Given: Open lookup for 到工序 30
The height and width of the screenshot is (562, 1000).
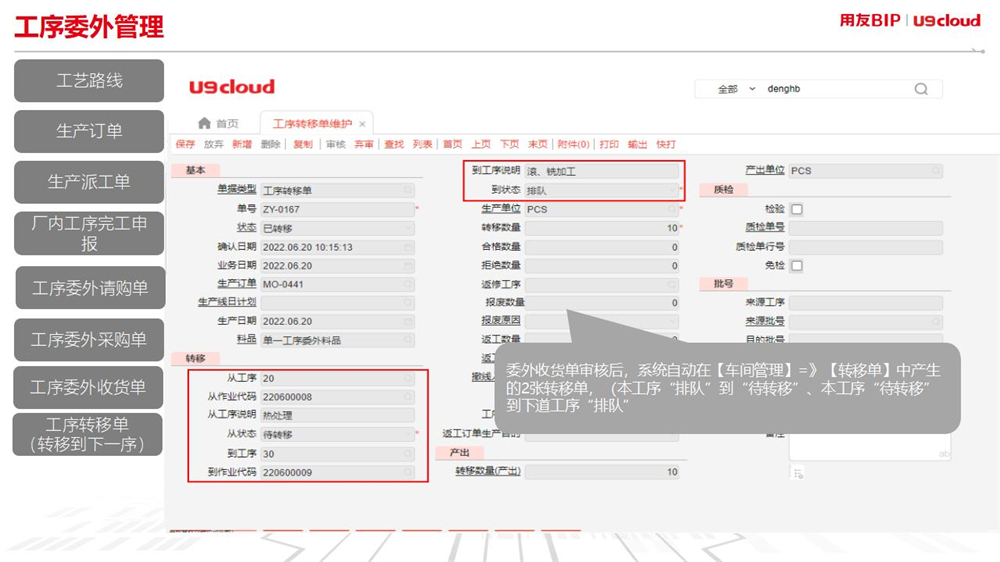Looking at the screenshot, I should pyautogui.click(x=408, y=454).
